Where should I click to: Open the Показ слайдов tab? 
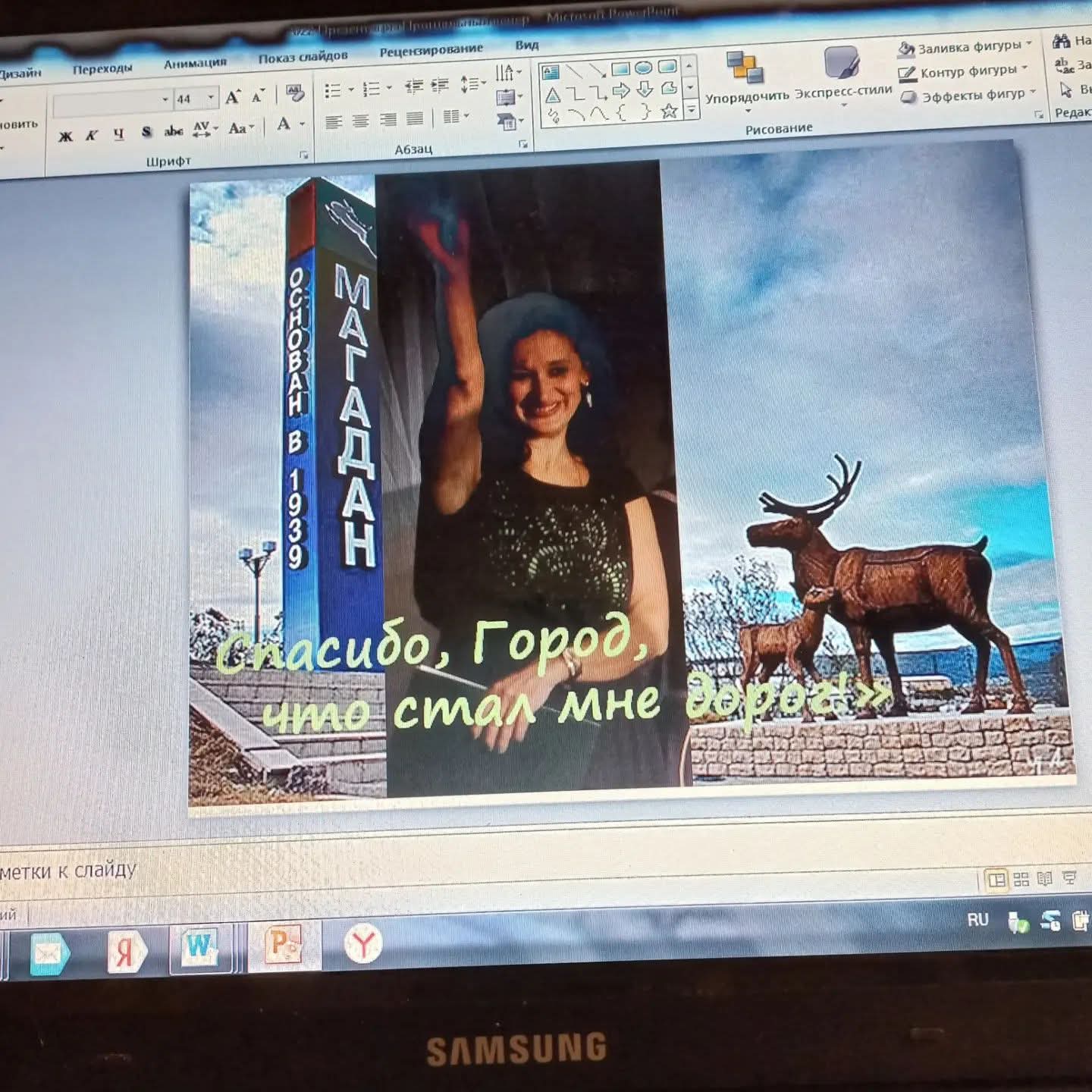click(x=303, y=58)
